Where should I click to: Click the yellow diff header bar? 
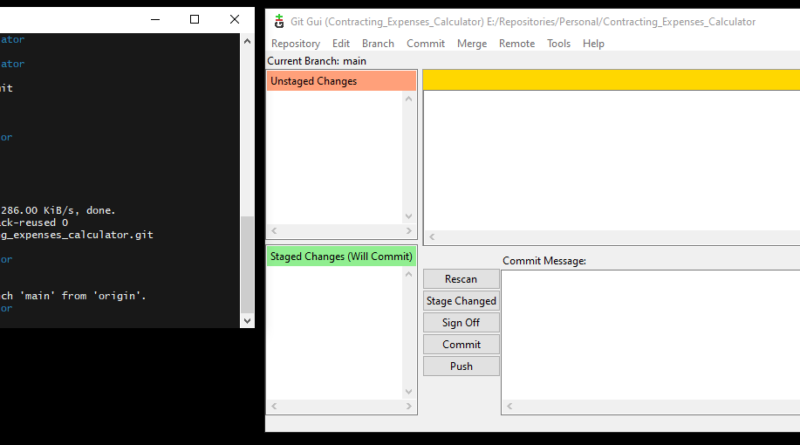point(611,80)
